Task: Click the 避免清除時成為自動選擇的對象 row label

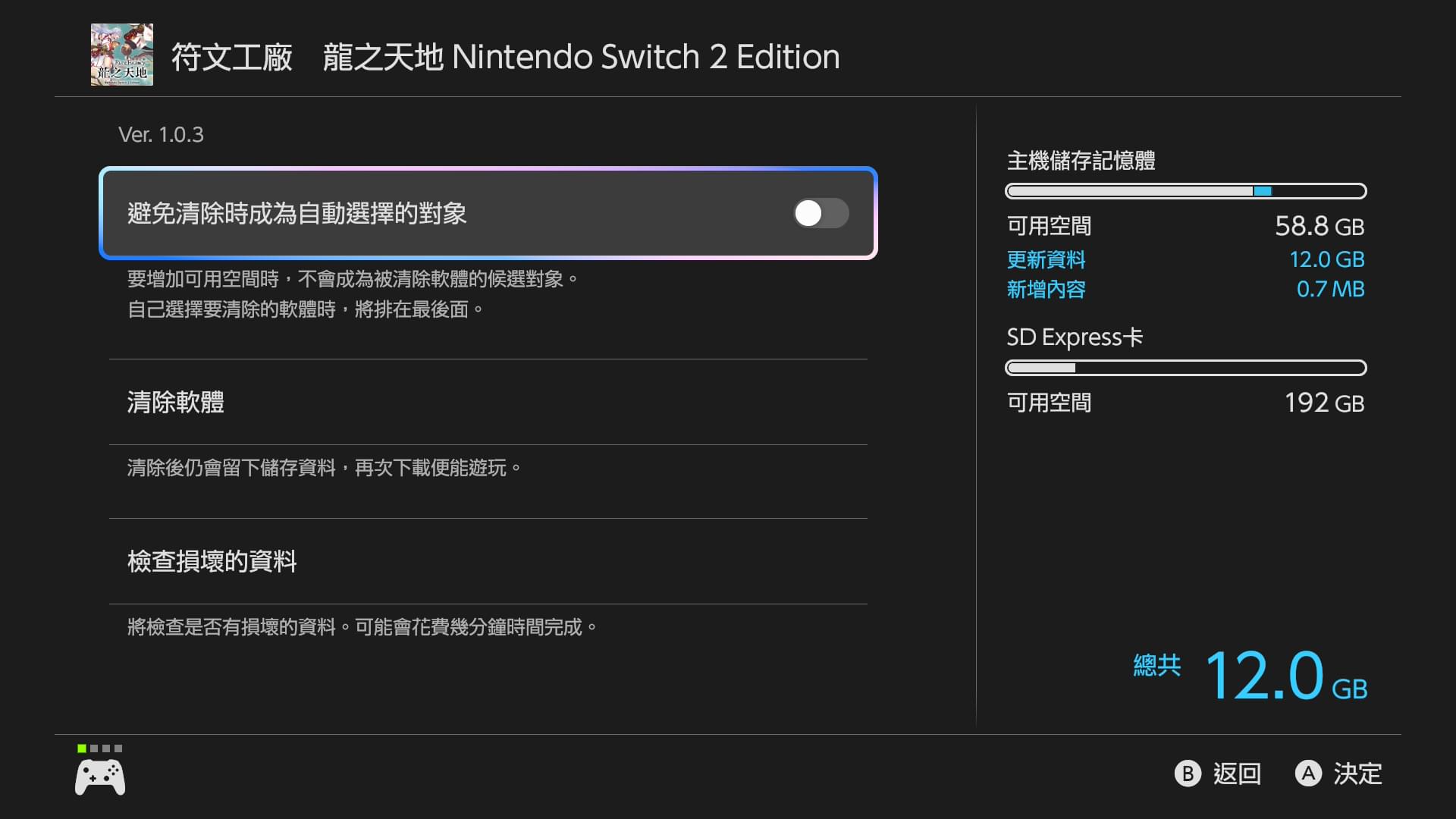Action: point(297,213)
